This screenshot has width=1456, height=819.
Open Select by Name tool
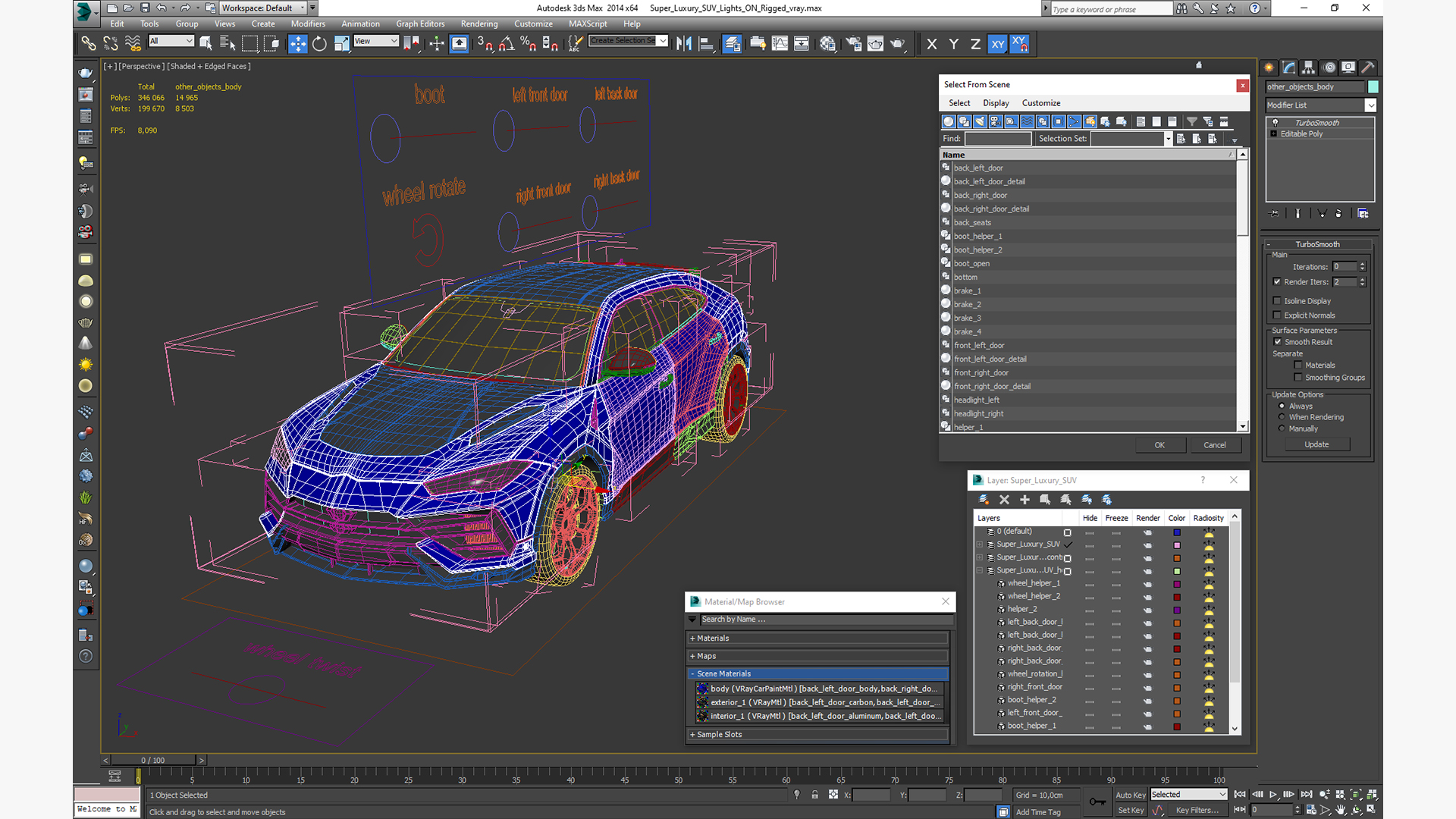click(227, 44)
